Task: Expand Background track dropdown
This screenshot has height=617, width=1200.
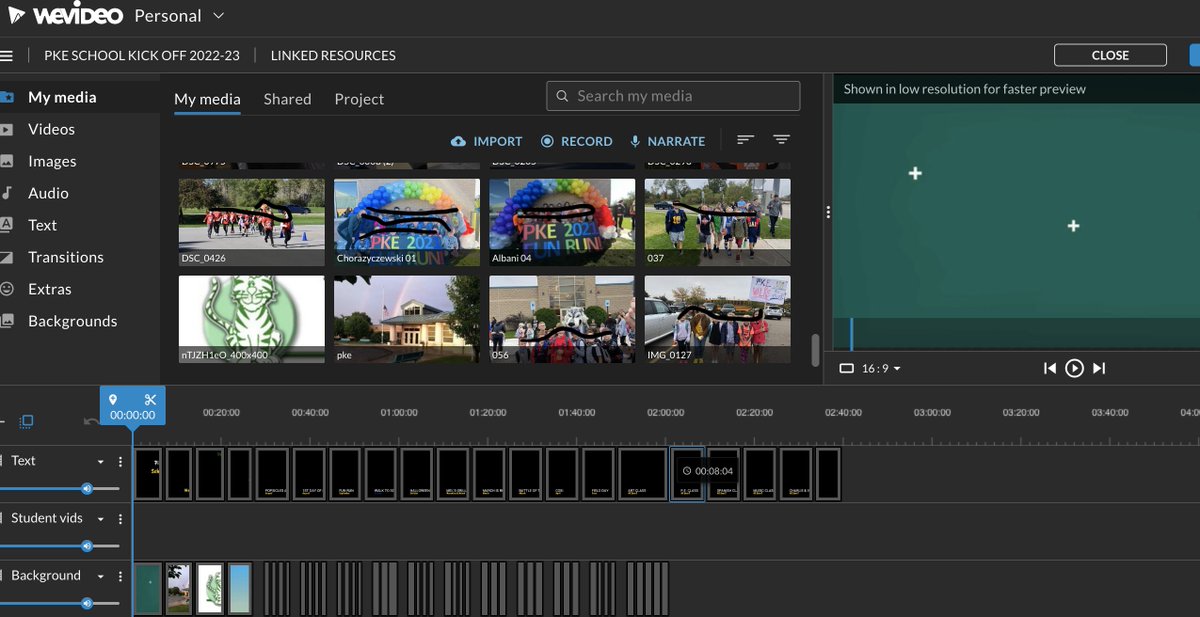Action: point(101,577)
